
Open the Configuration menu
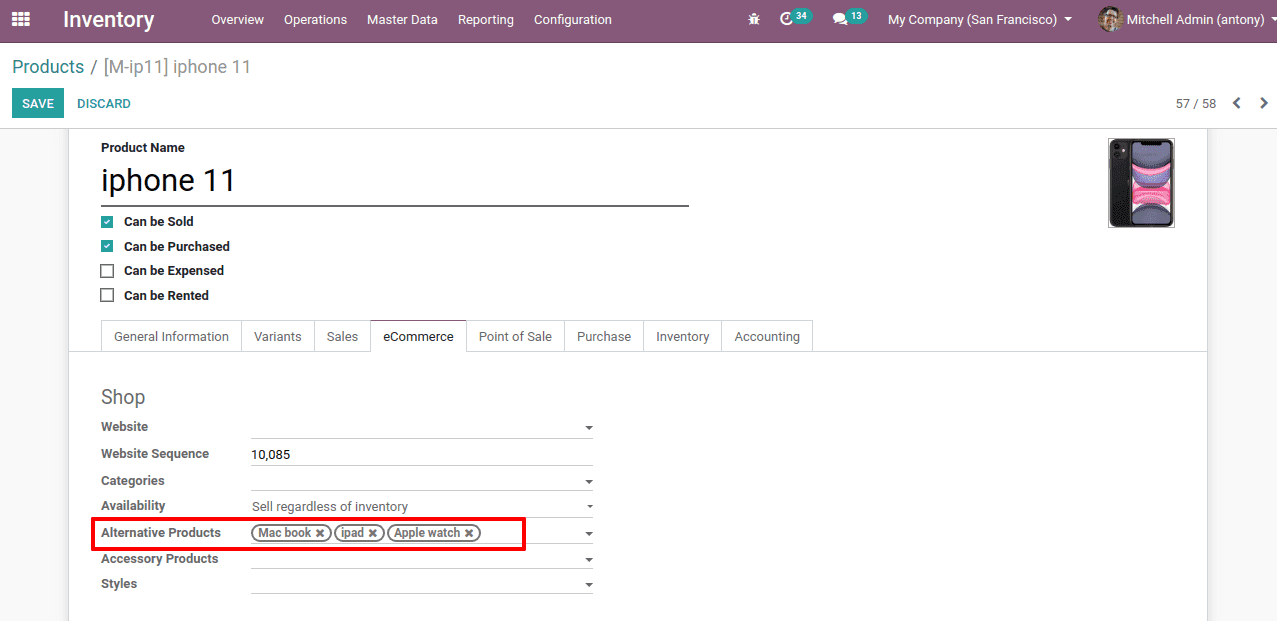pyautogui.click(x=573, y=19)
